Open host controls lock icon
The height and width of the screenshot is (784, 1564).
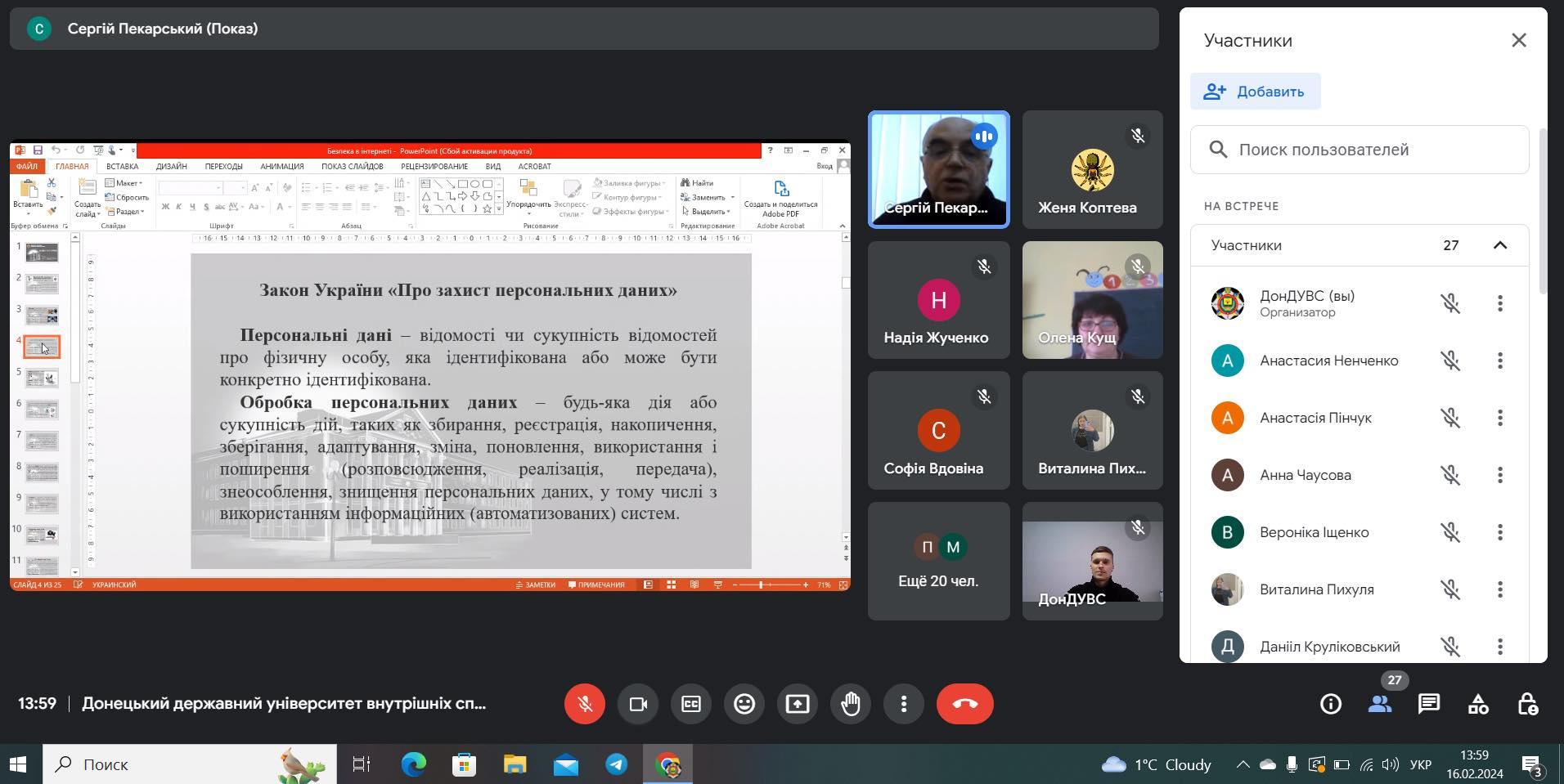click(1527, 704)
